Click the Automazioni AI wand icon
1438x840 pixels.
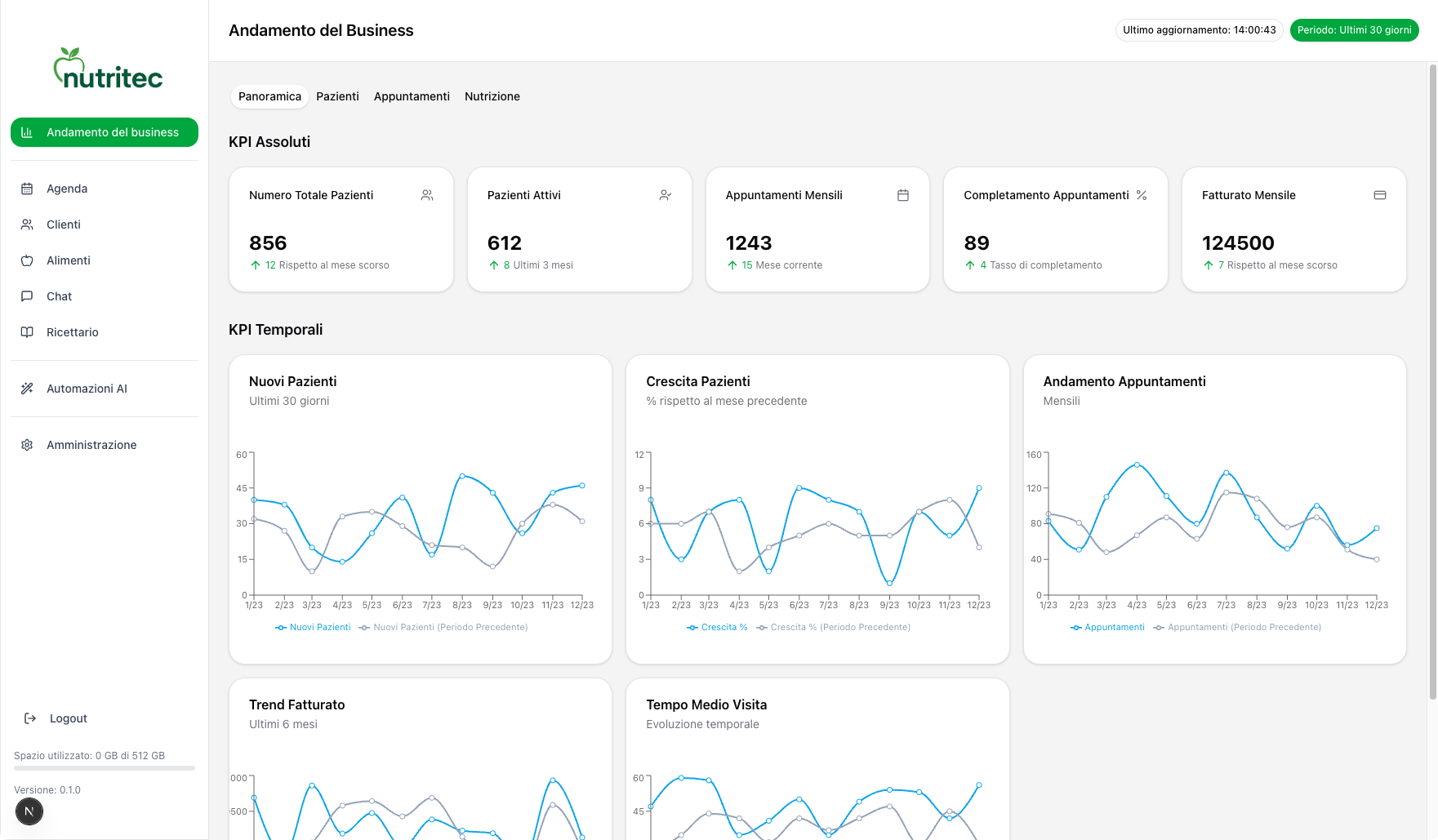(x=27, y=389)
